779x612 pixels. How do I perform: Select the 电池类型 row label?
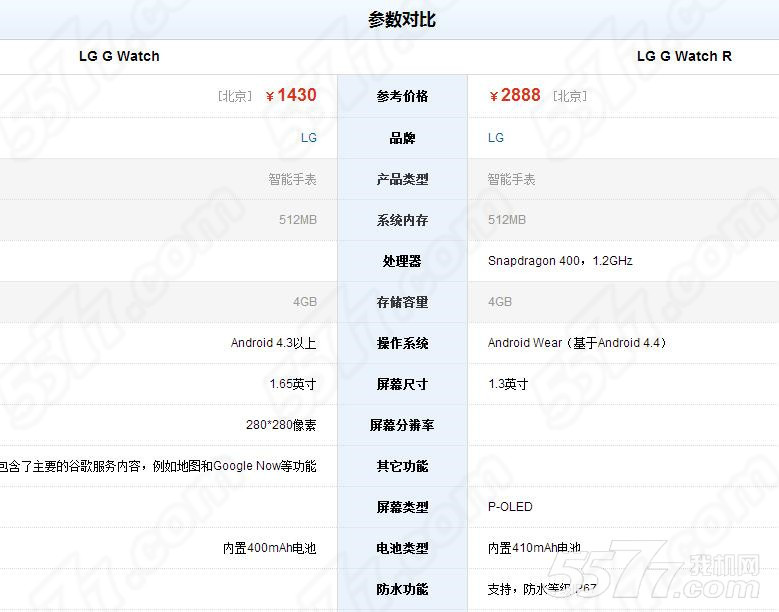(402, 548)
